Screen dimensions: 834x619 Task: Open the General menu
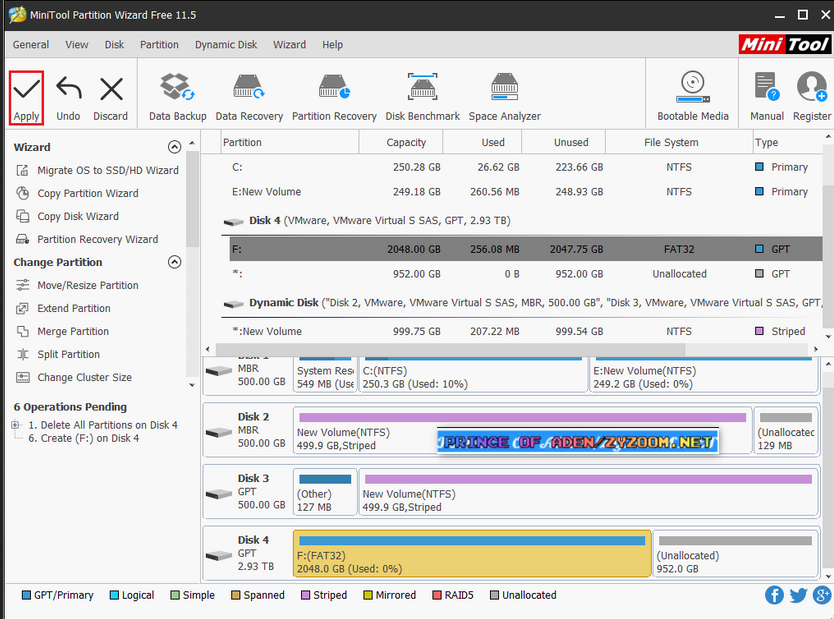coord(31,45)
